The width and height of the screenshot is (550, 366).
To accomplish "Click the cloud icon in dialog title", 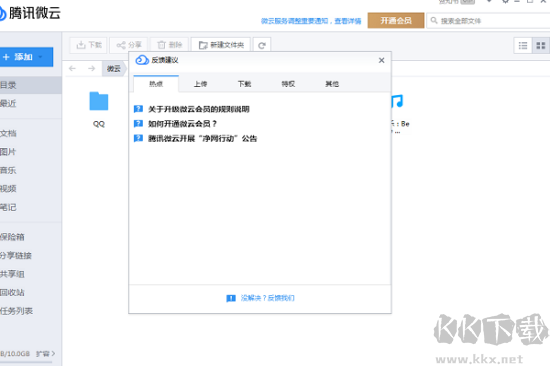I will tap(142, 60).
